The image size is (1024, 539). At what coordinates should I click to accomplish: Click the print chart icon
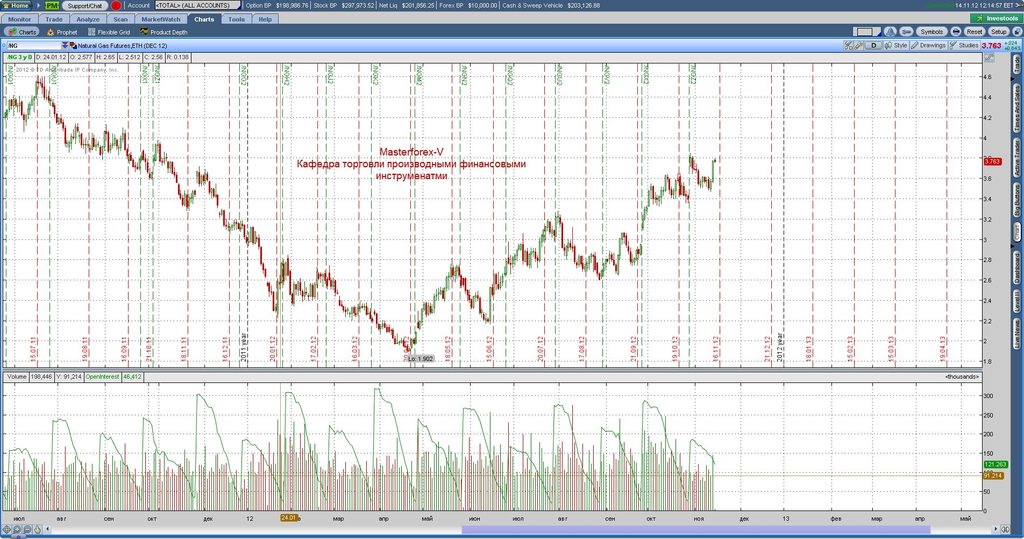[955, 31]
